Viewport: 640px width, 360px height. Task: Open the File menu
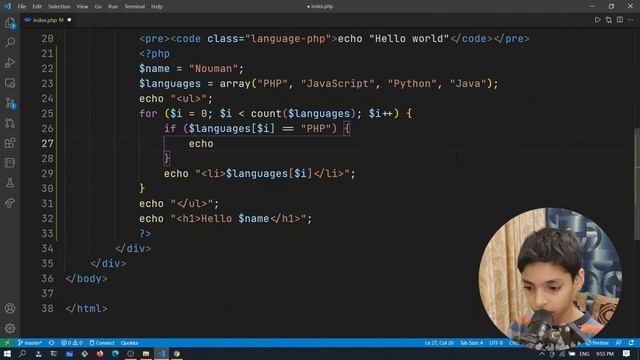[22, 6]
